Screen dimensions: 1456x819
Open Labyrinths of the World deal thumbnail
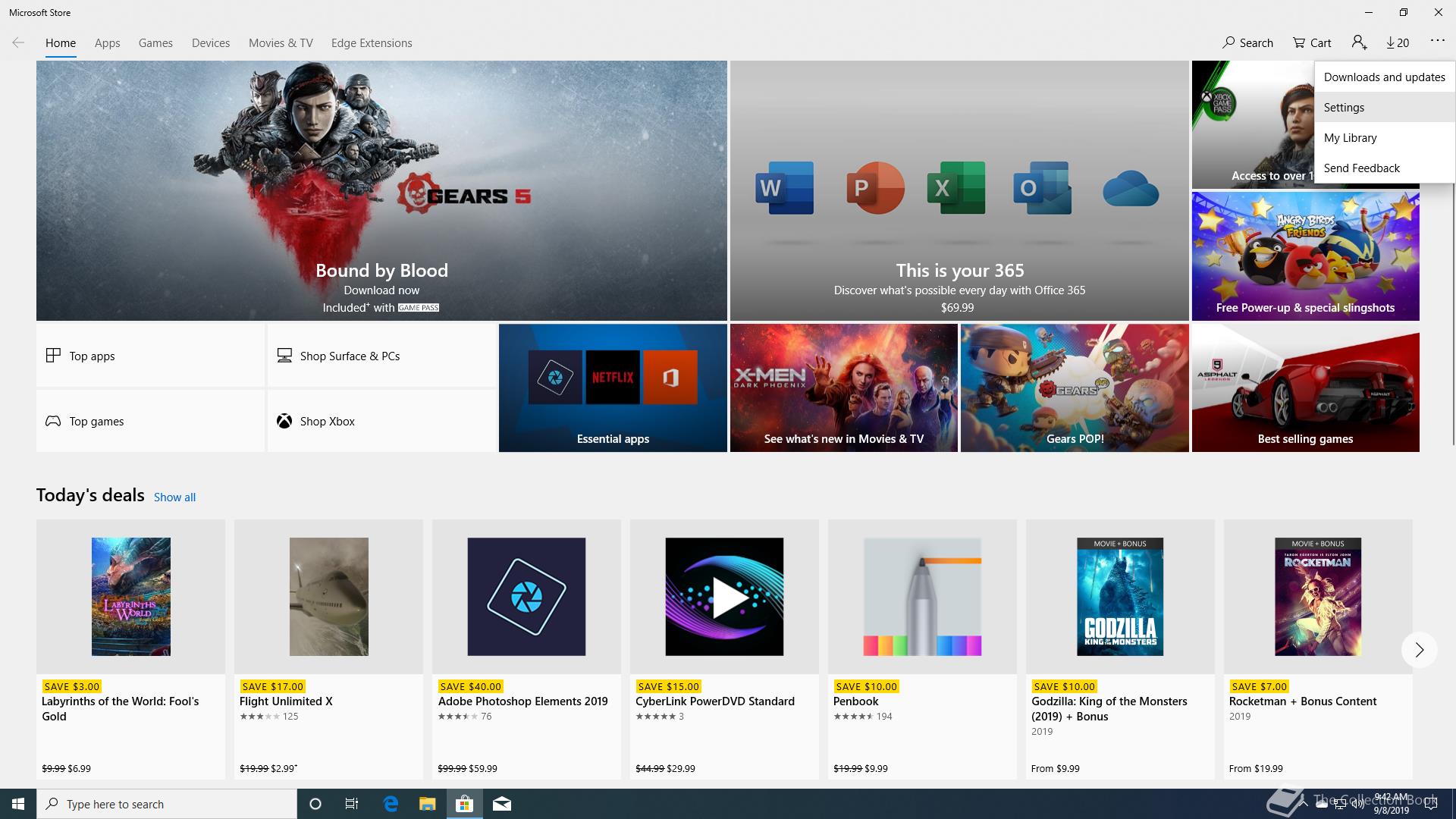tap(131, 597)
